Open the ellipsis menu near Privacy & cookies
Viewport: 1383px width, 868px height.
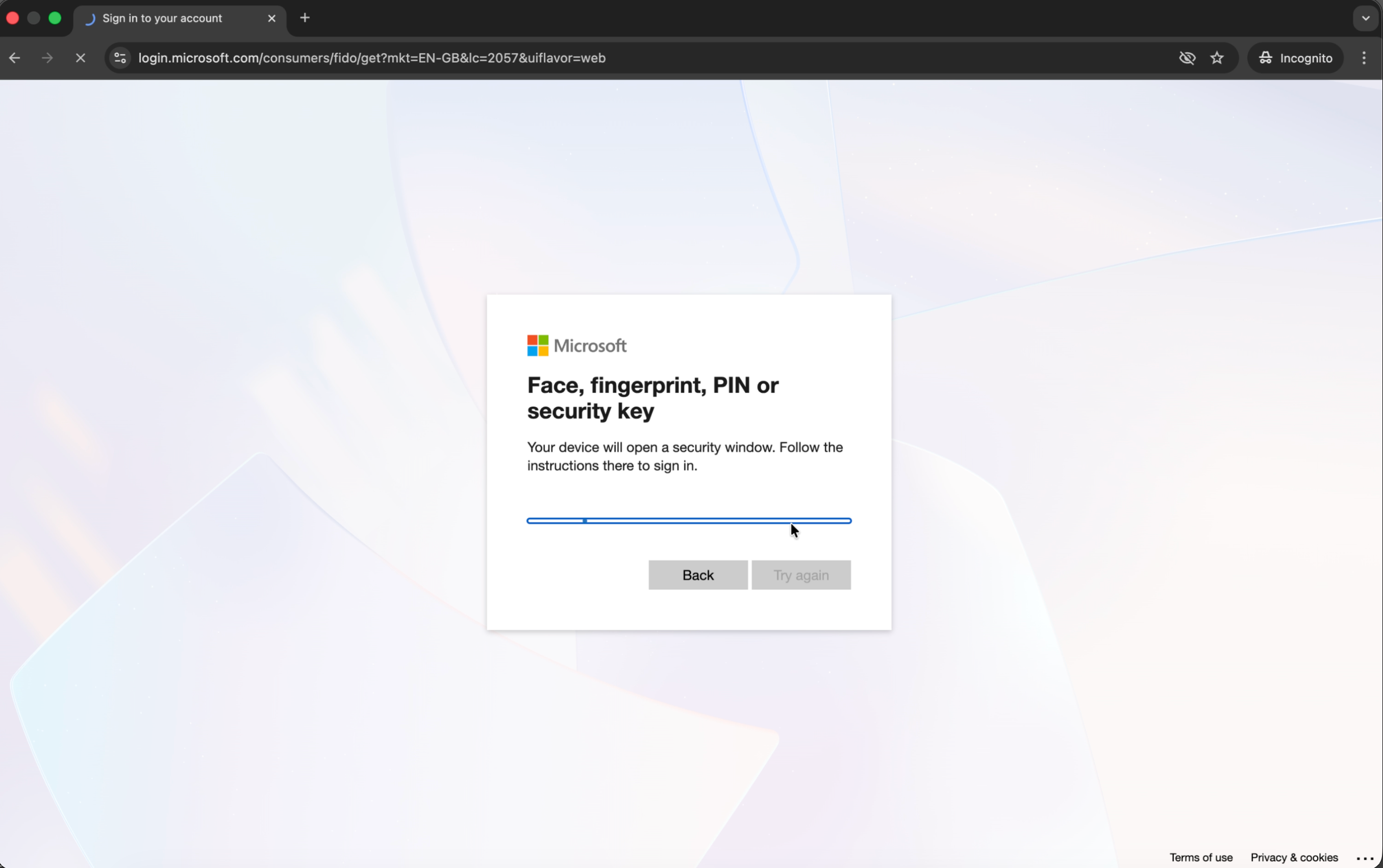point(1364,857)
